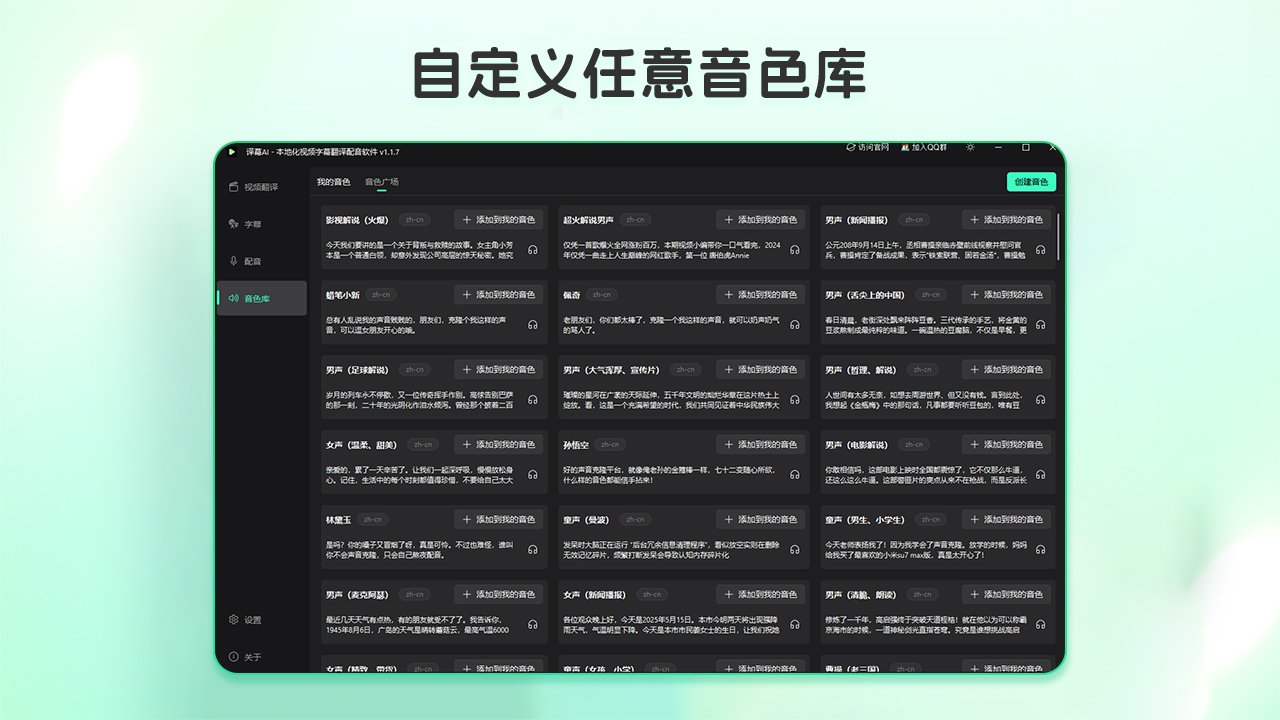Listen to the 男声（舌尖上的中国） sample
The width and height of the screenshot is (1280, 720).
coord(1041,325)
